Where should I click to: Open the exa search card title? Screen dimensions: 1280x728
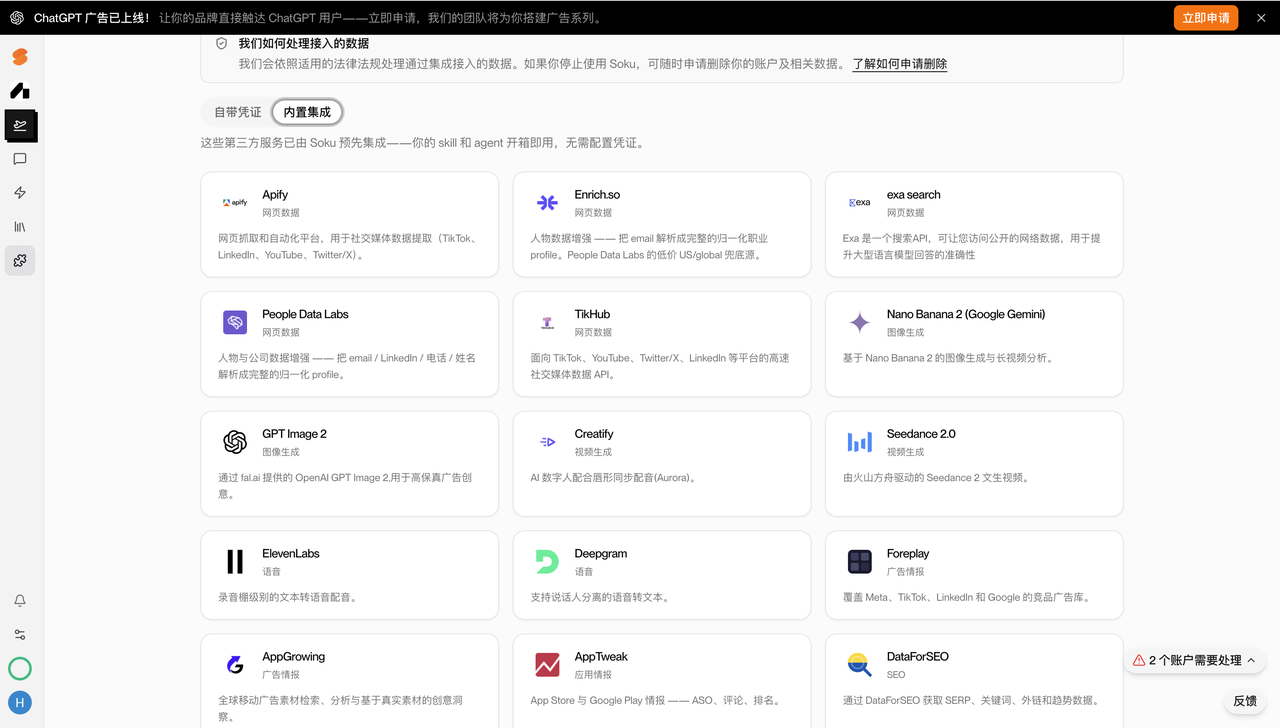coord(913,195)
